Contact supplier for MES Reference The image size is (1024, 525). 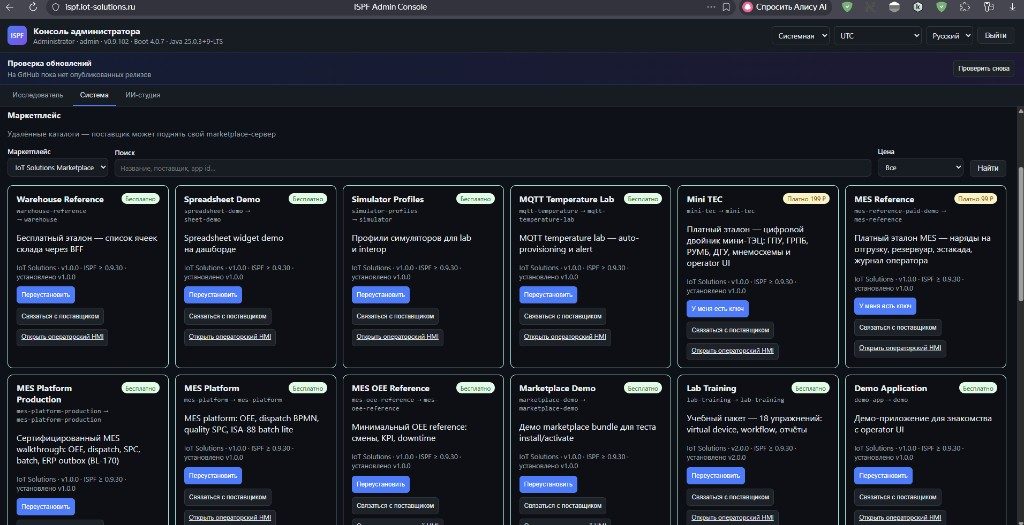[898, 327]
